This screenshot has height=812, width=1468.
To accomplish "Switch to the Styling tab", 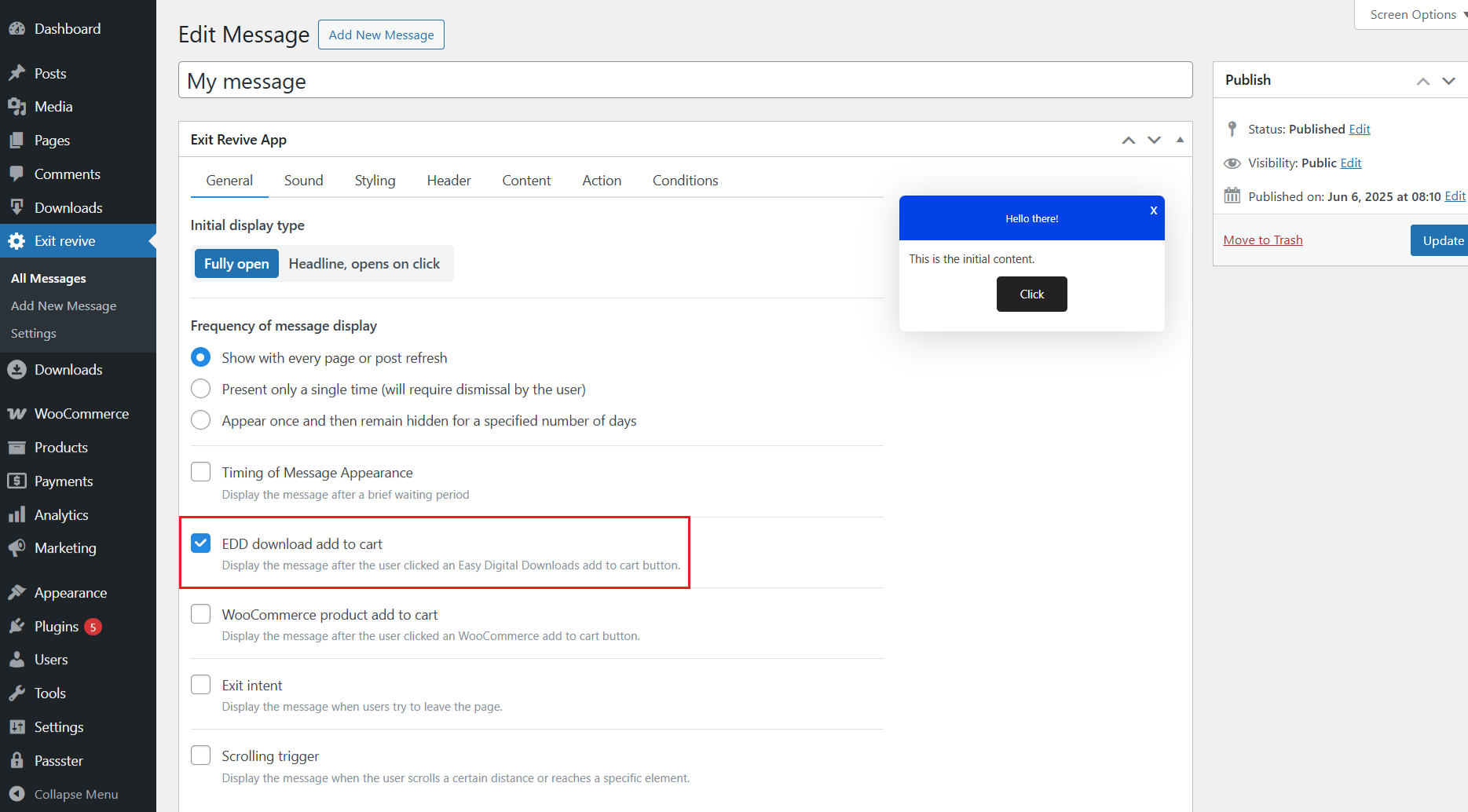I will 375,181.
